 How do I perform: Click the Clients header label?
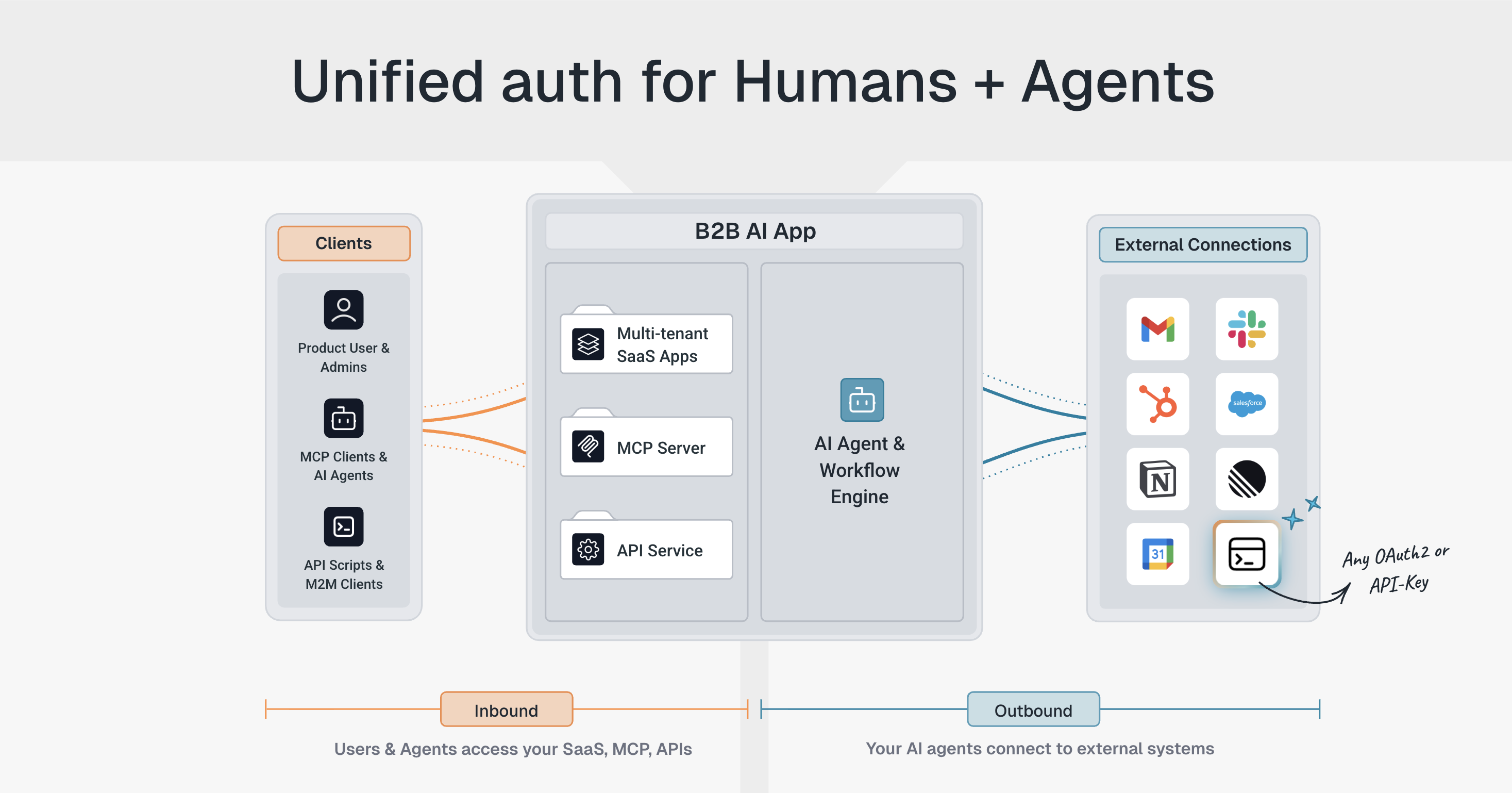tap(343, 243)
